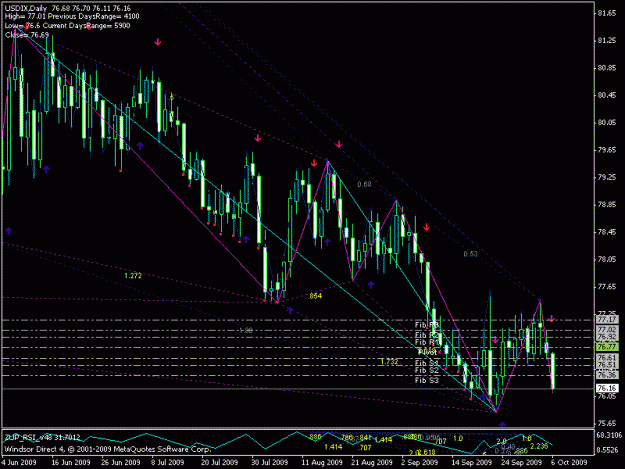The width and height of the screenshot is (625, 469).
Task: Click the 'Fib R1' level label
Action: coord(426,342)
